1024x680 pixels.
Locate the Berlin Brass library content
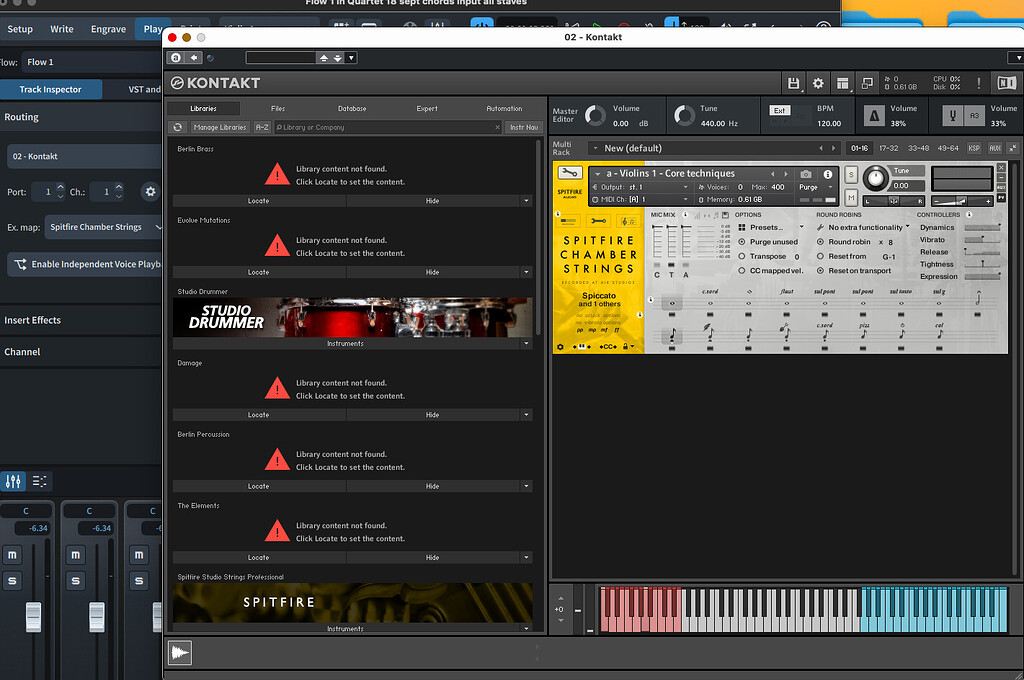tap(258, 201)
